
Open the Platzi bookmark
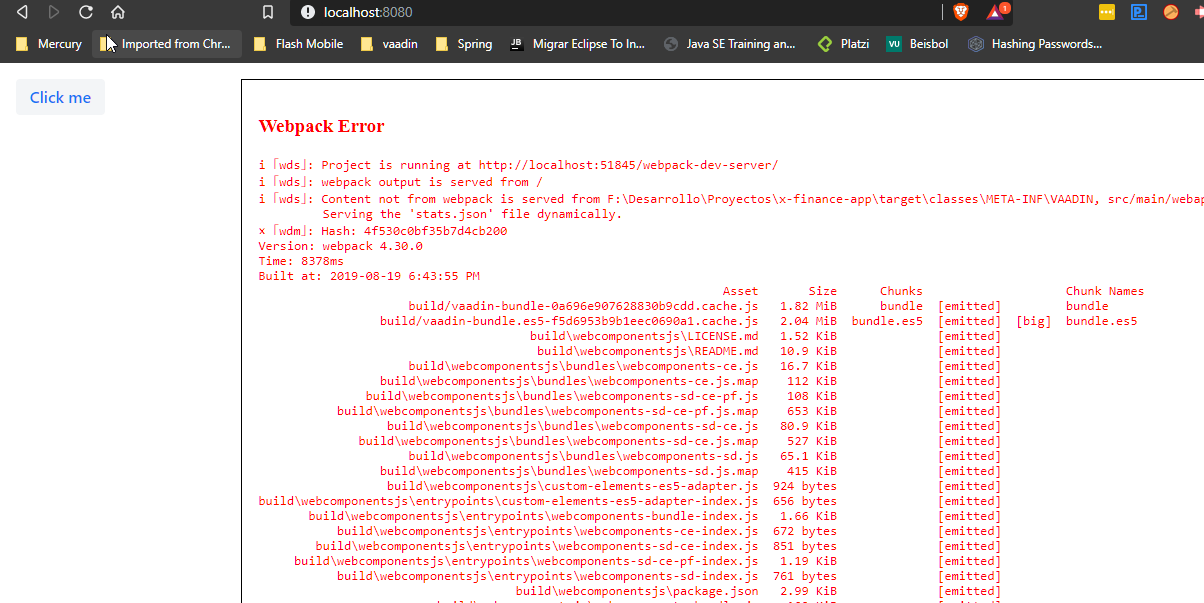844,44
